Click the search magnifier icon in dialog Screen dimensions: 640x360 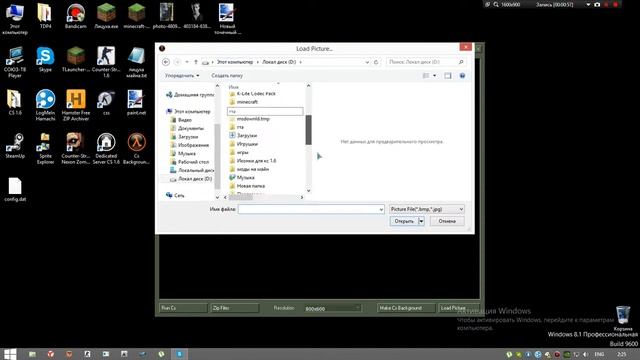click(x=461, y=62)
